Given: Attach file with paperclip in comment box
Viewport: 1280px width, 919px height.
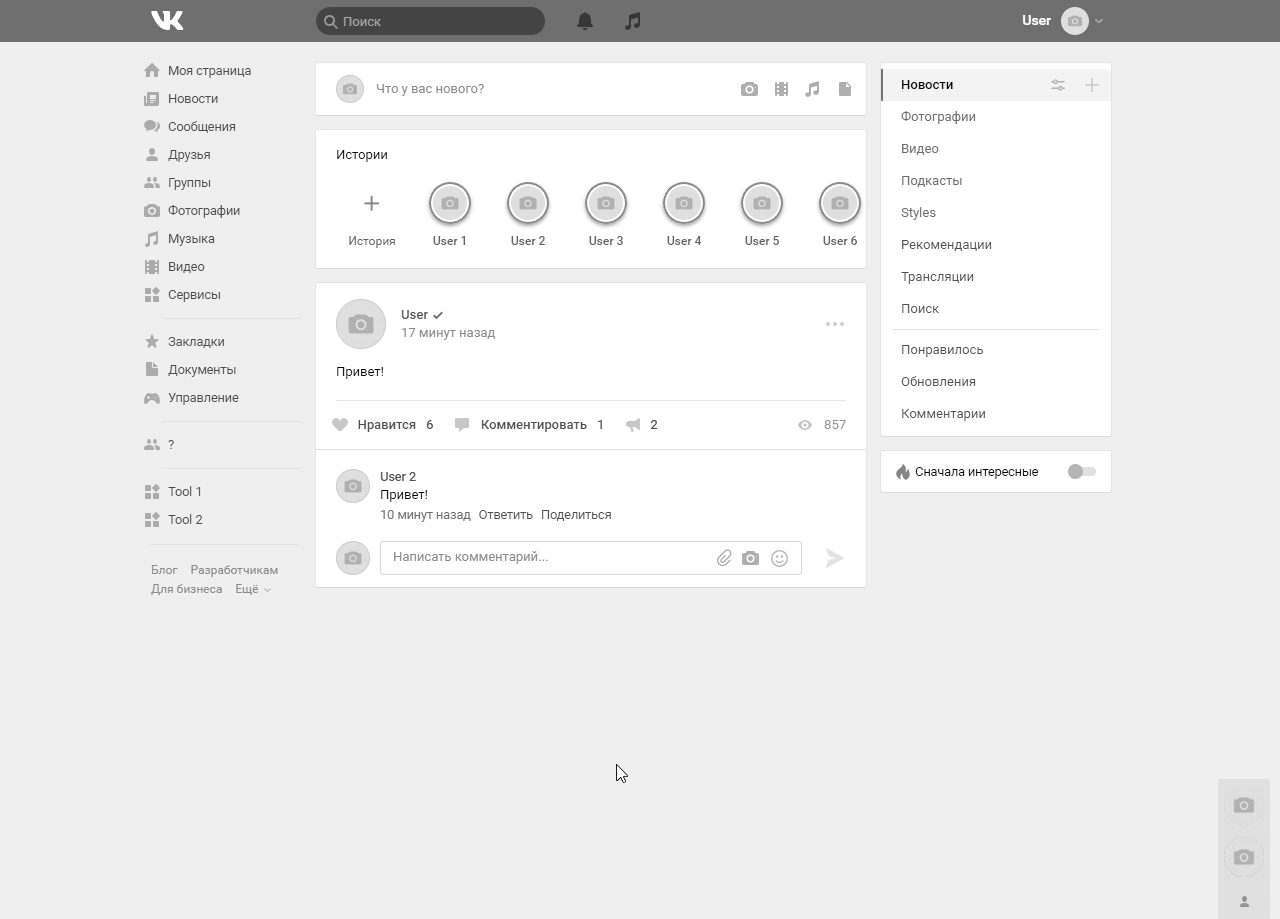Looking at the screenshot, I should click(724, 558).
